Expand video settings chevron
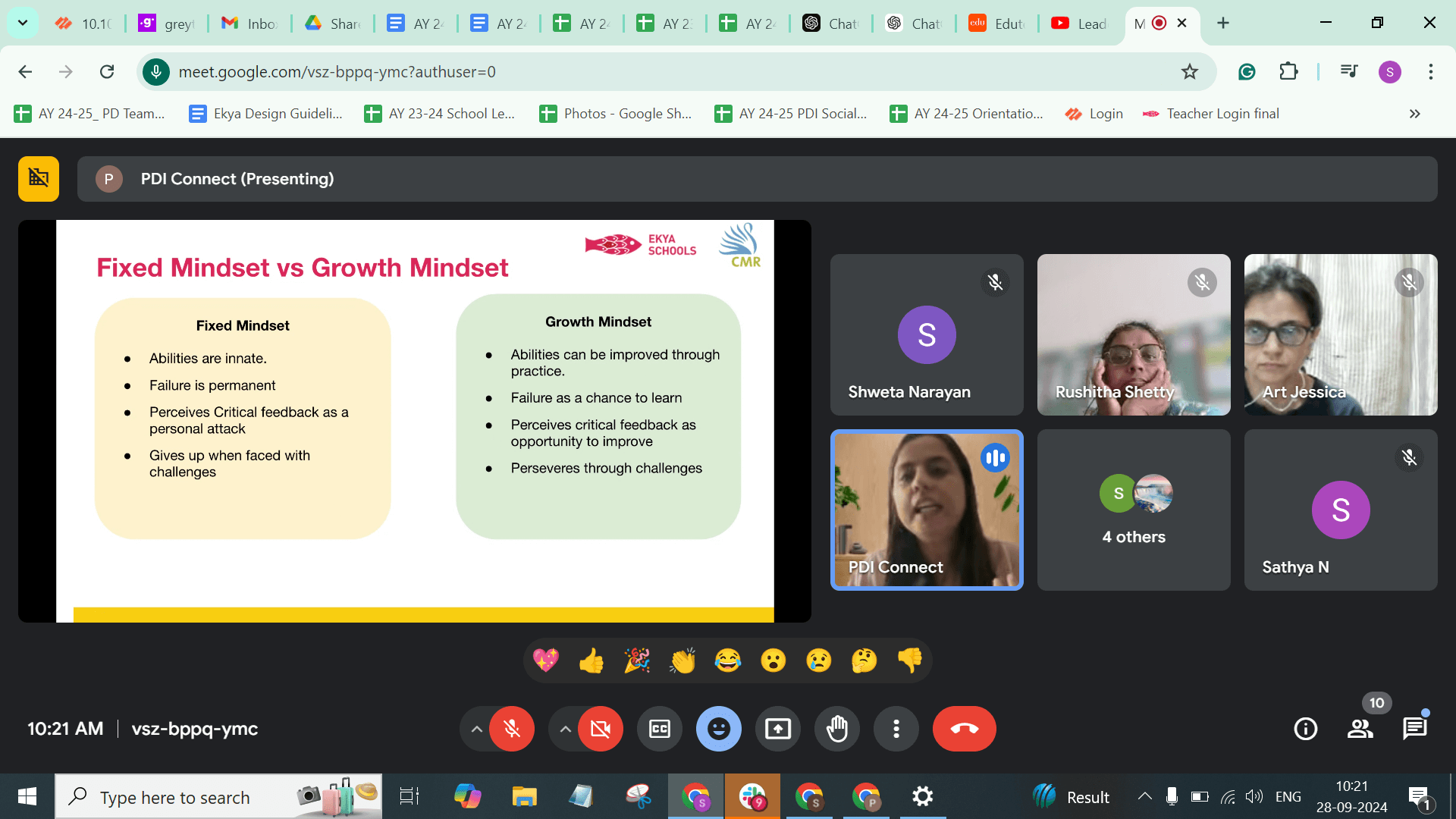This screenshot has height=819, width=1456. pyautogui.click(x=565, y=729)
